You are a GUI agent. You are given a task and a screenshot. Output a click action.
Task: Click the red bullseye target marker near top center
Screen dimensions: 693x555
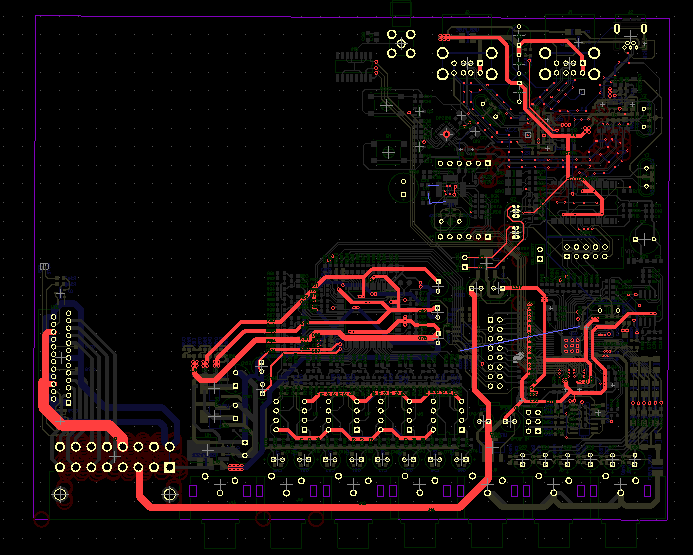446,133
